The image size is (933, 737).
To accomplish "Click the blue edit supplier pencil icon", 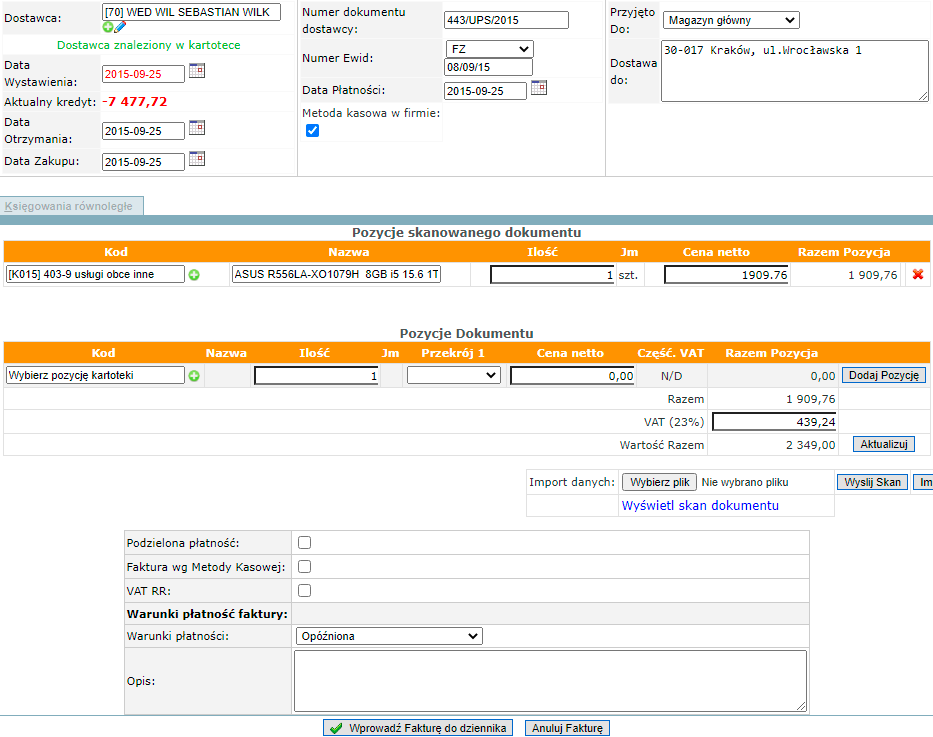I will (x=120, y=27).
